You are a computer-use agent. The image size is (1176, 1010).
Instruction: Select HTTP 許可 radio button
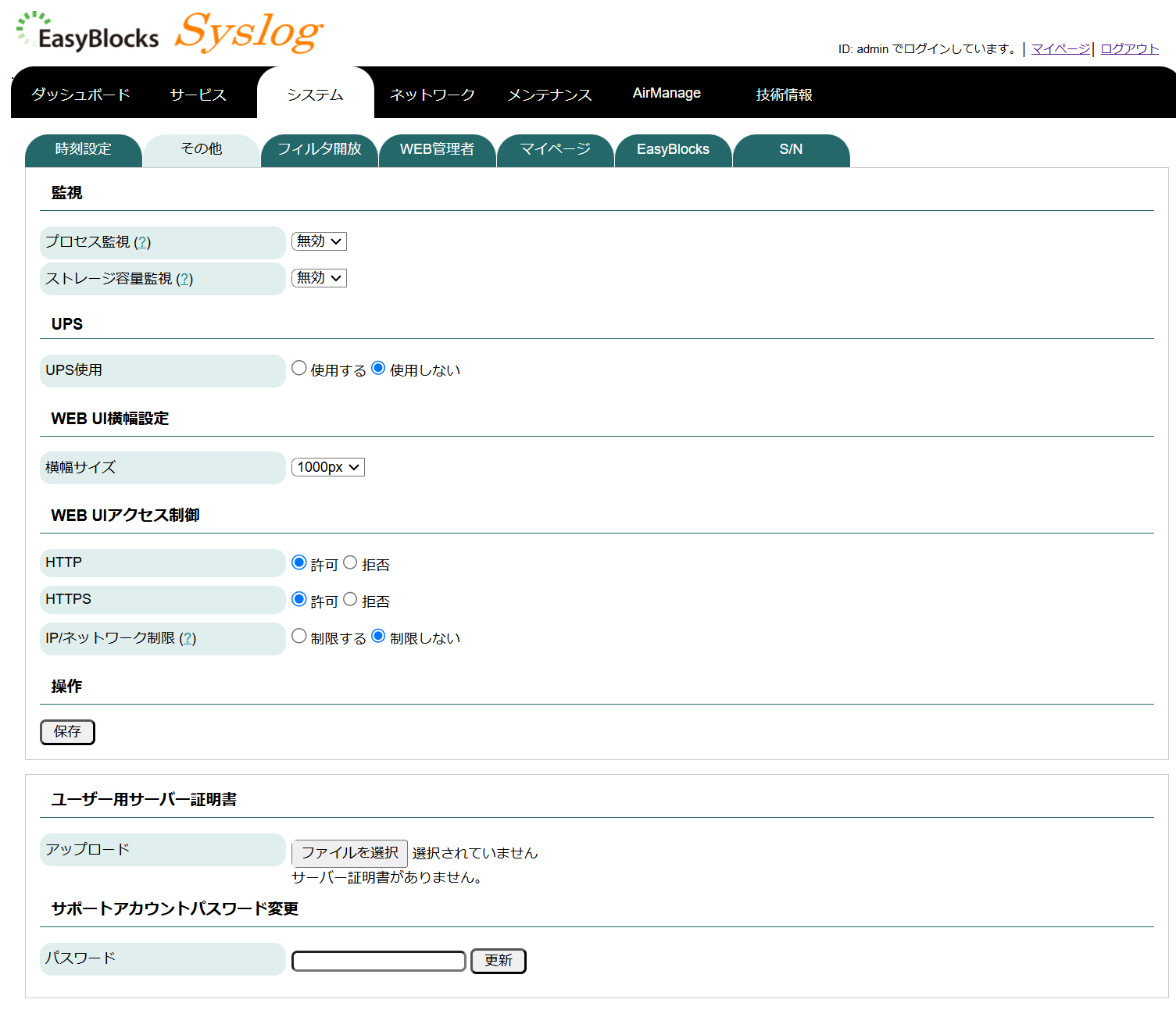[x=299, y=562]
